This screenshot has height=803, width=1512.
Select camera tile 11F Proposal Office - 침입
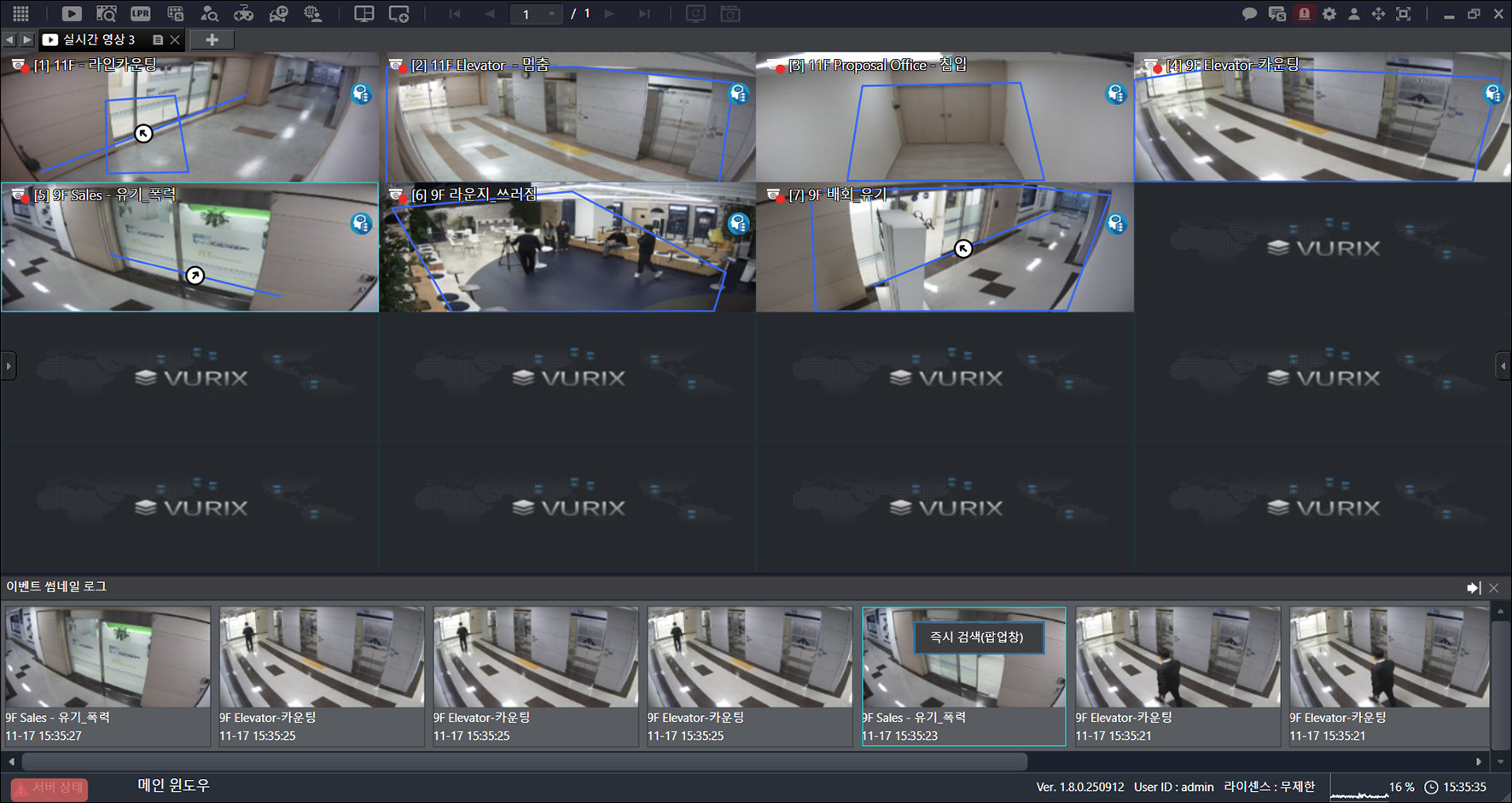click(x=945, y=116)
